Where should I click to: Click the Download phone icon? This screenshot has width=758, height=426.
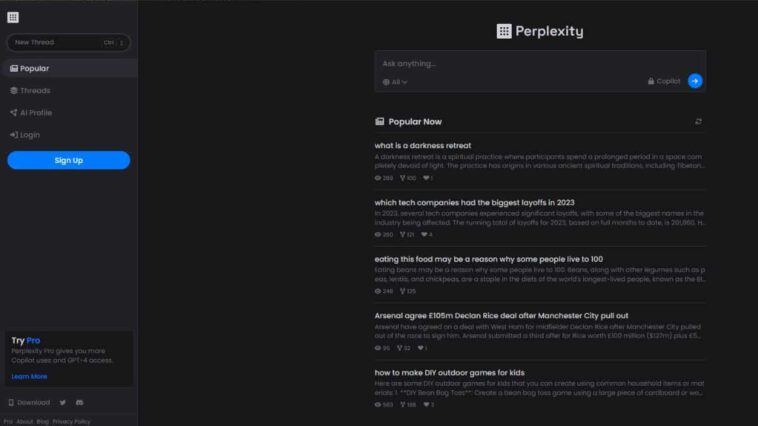[11, 402]
